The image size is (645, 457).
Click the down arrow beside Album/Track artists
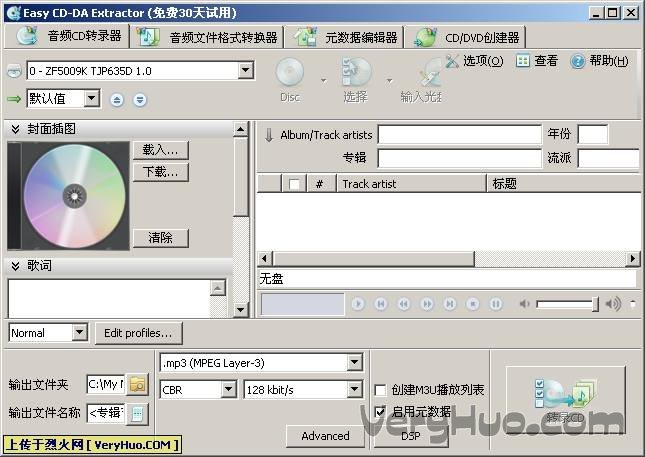click(x=268, y=135)
